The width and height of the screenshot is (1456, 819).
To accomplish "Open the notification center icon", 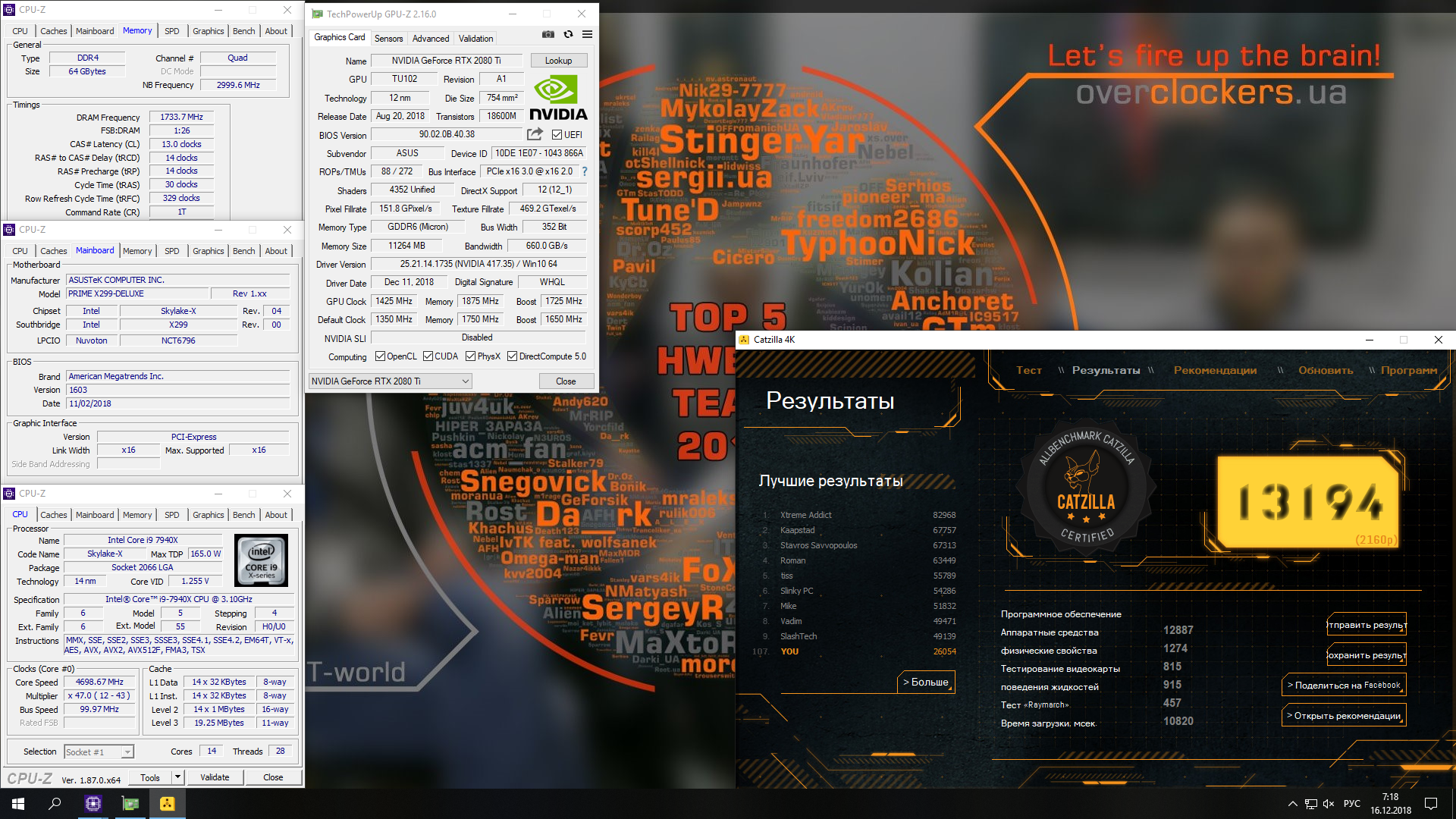I will pos(1431,804).
